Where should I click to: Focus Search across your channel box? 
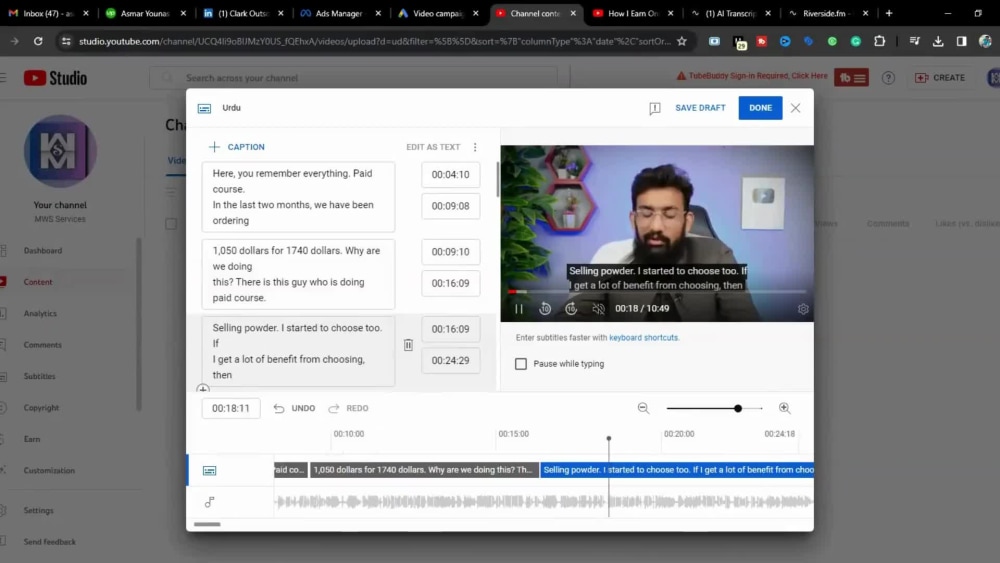click(354, 78)
